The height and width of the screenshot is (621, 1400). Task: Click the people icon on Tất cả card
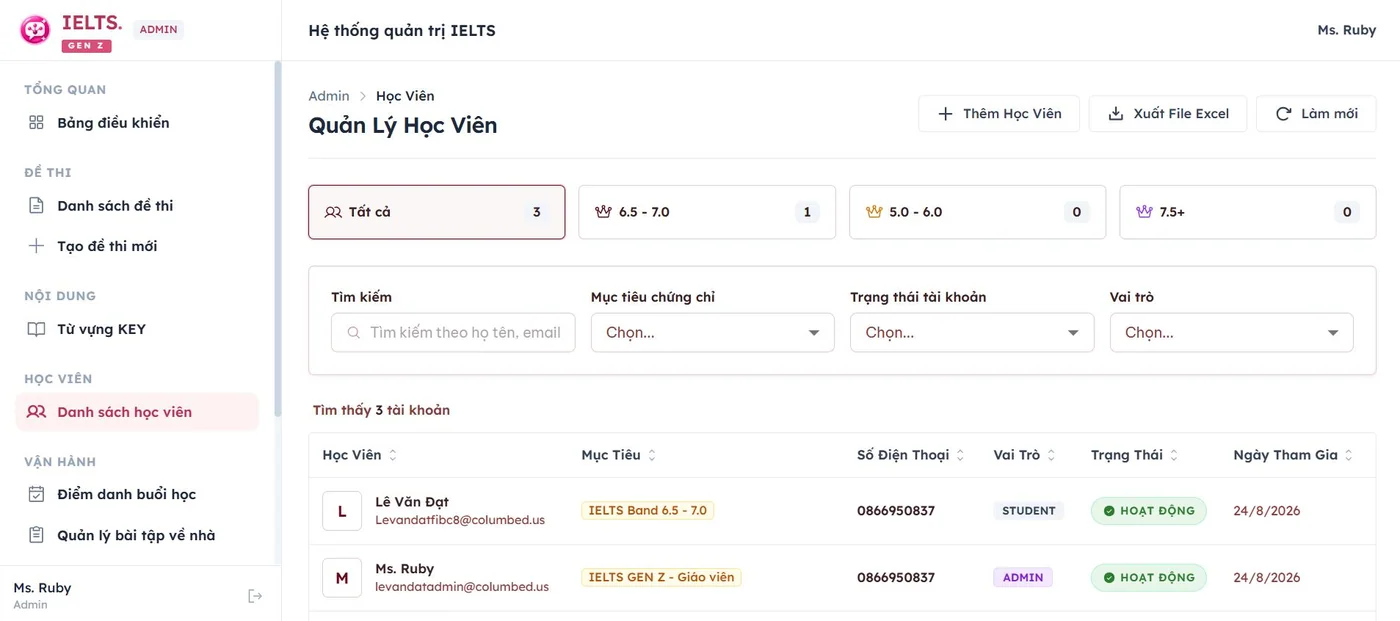pyautogui.click(x=333, y=212)
